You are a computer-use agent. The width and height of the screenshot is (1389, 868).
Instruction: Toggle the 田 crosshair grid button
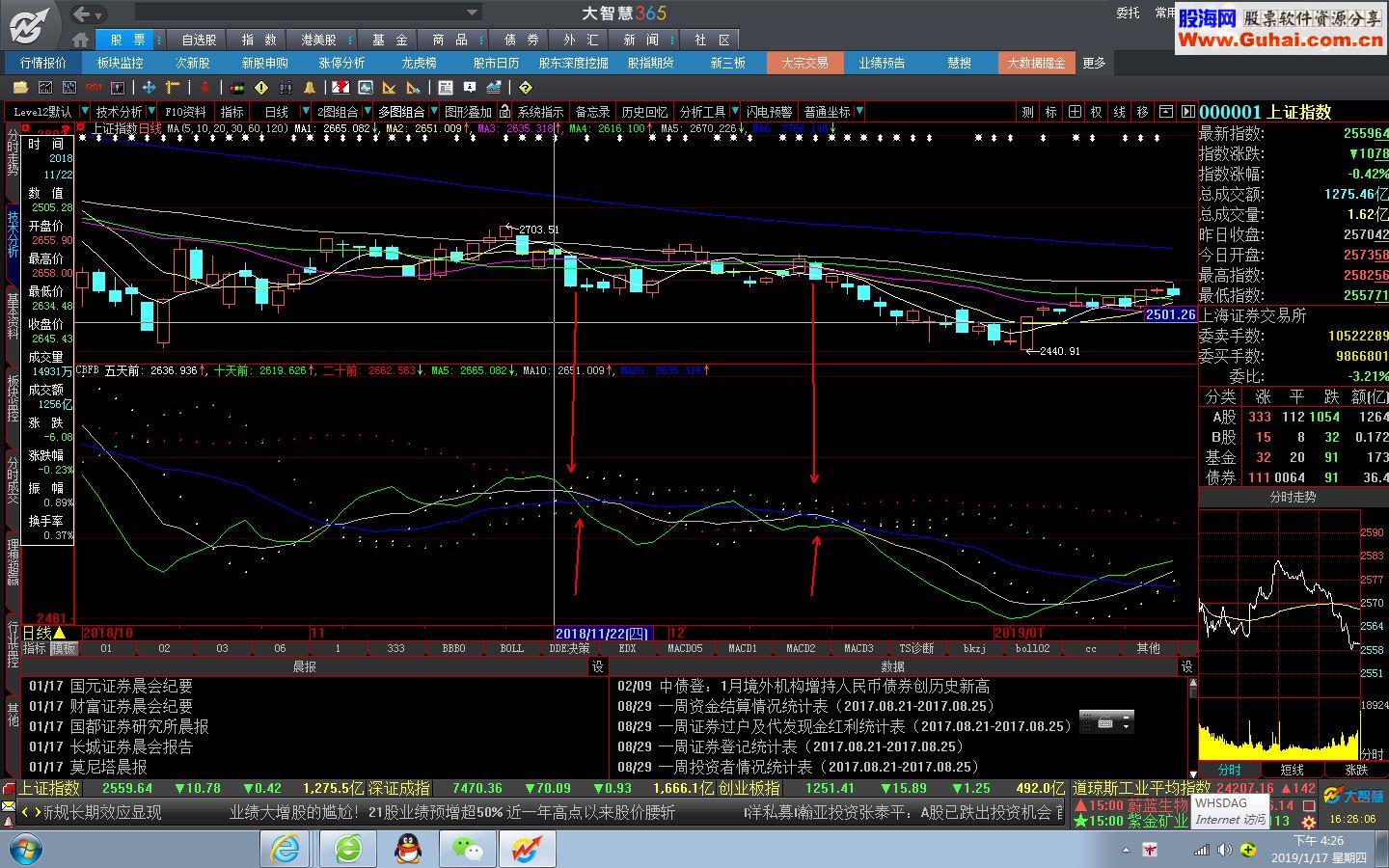click(x=1075, y=112)
